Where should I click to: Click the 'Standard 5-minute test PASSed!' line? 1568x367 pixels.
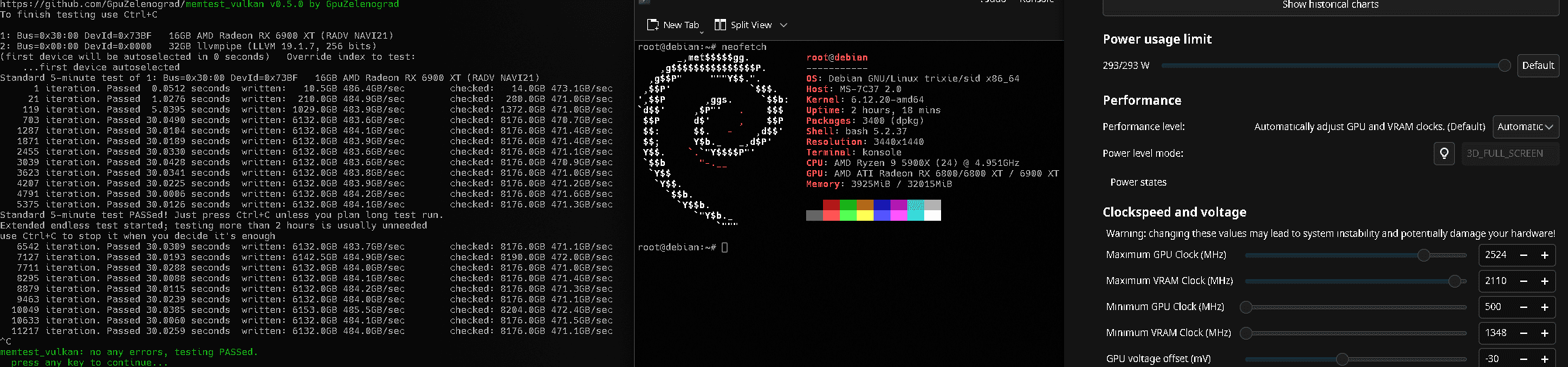click(222, 215)
